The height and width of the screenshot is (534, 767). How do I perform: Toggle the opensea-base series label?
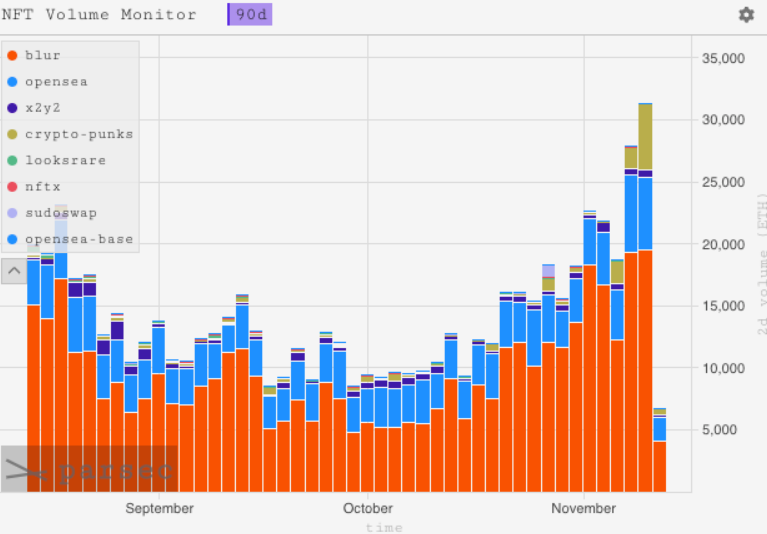(x=79, y=239)
